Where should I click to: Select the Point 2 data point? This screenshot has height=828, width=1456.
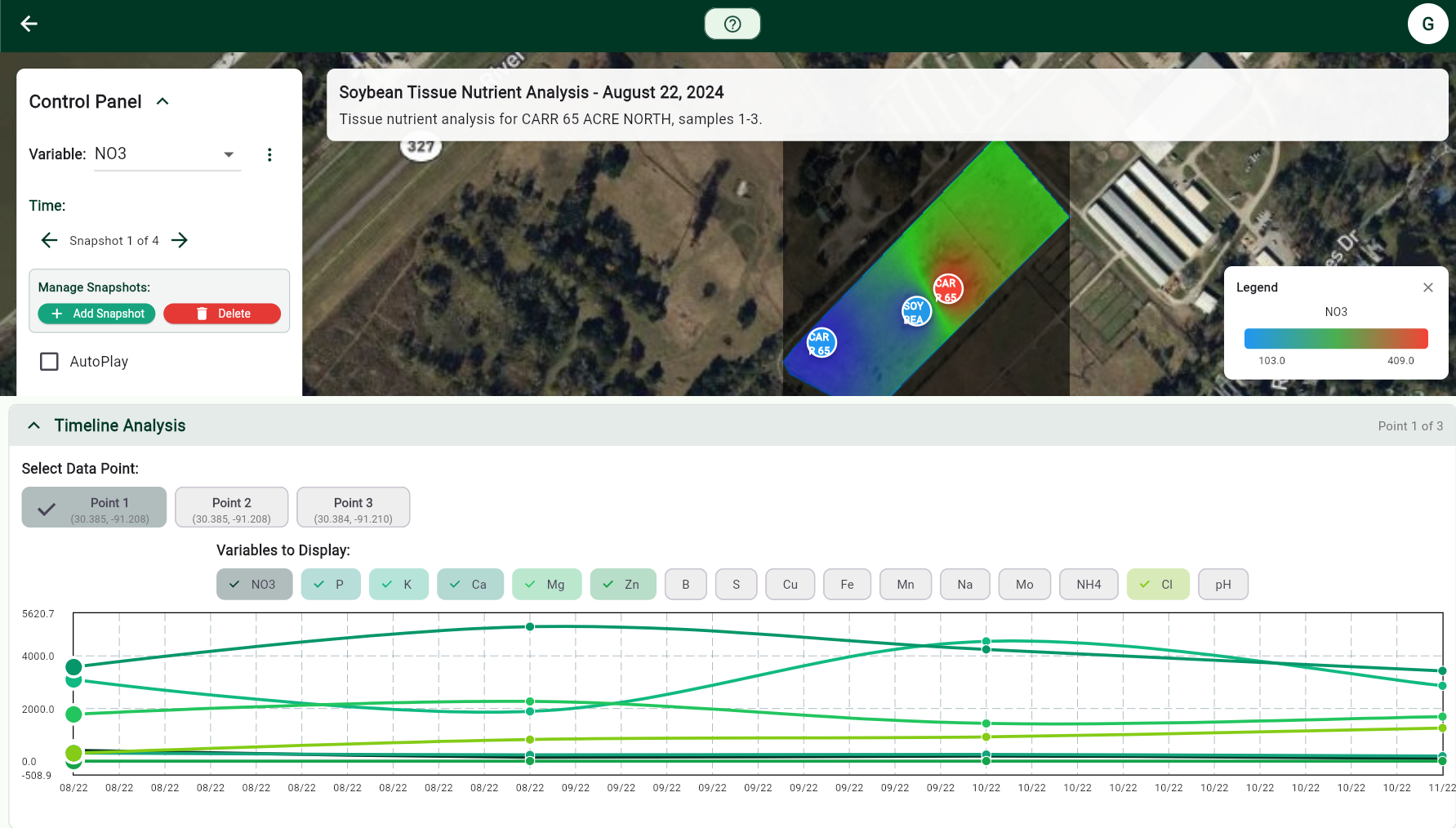click(x=231, y=508)
